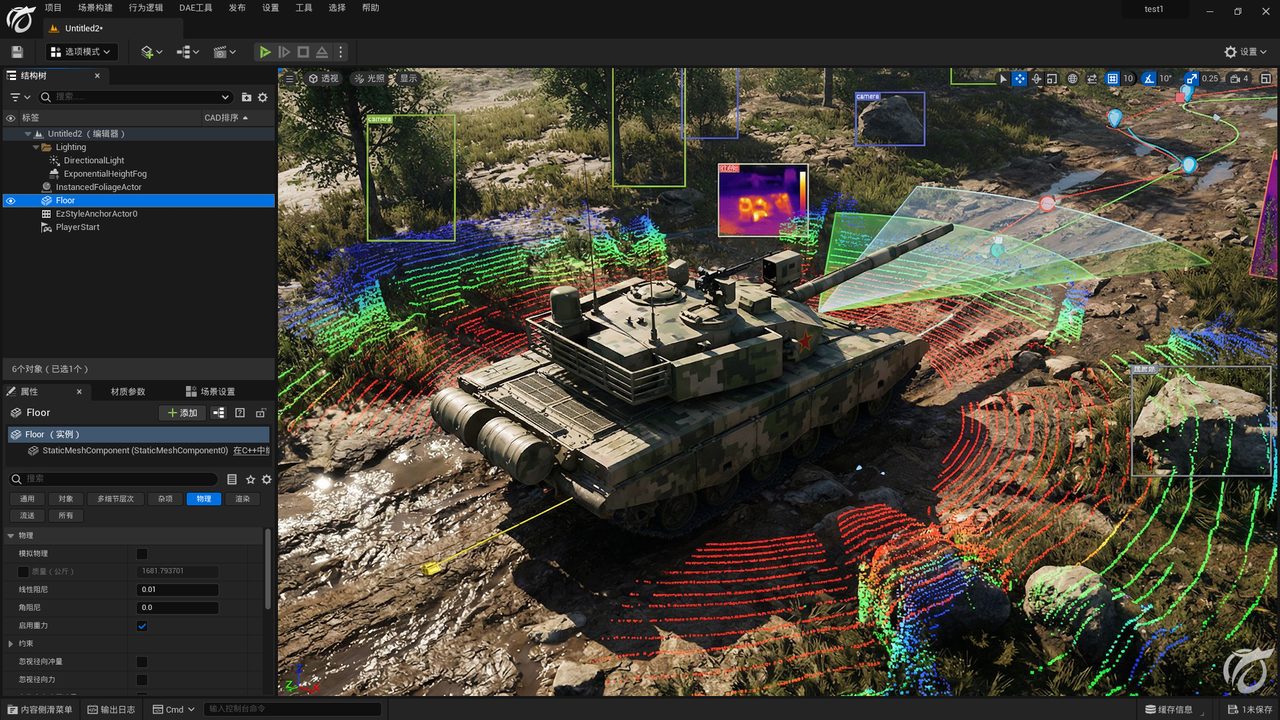The height and width of the screenshot is (720, 1280).
Task: Collapse the Untitledz (编辑器) tree root
Action: (28, 134)
